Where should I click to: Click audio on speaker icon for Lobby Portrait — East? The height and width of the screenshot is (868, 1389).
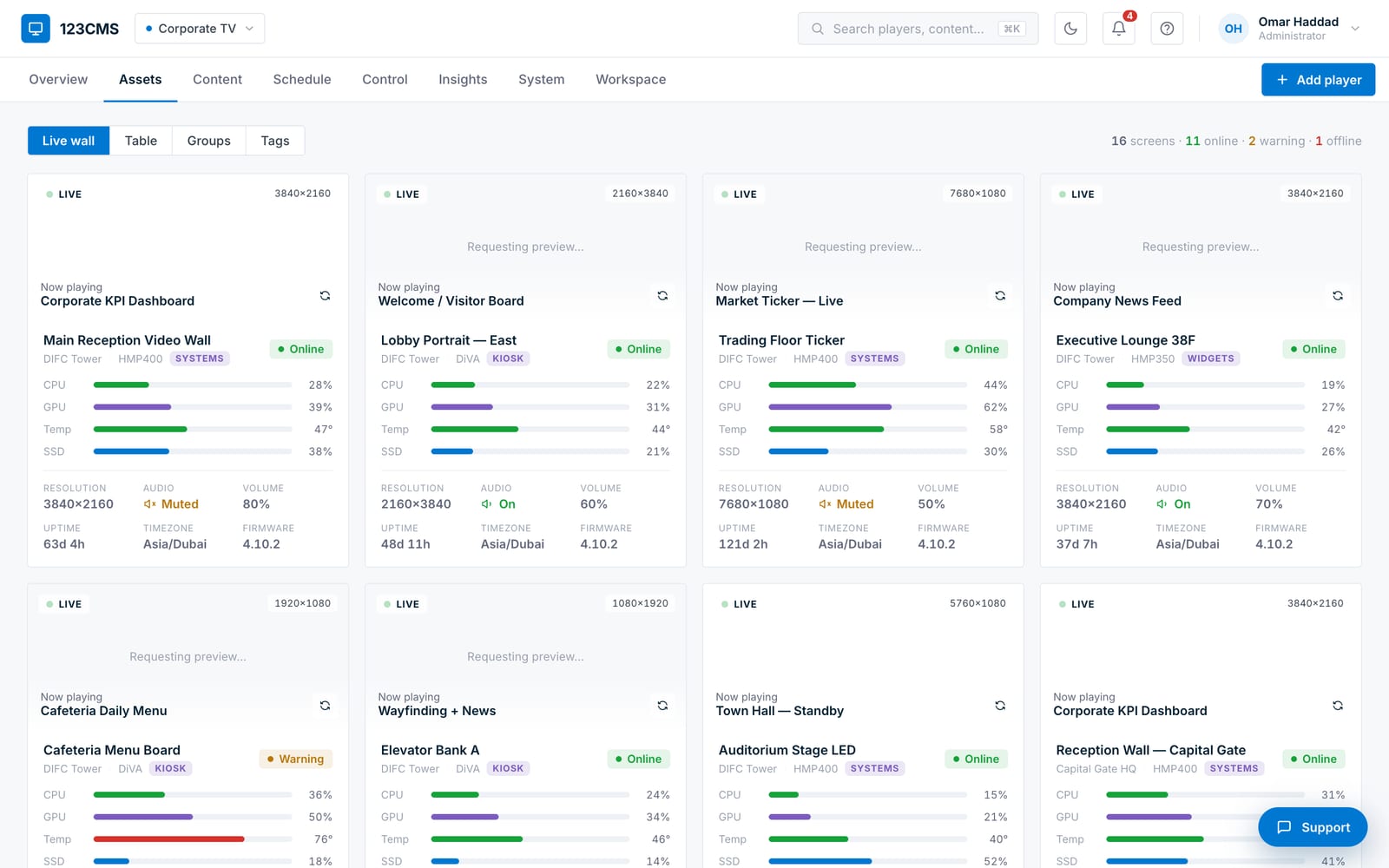(487, 504)
